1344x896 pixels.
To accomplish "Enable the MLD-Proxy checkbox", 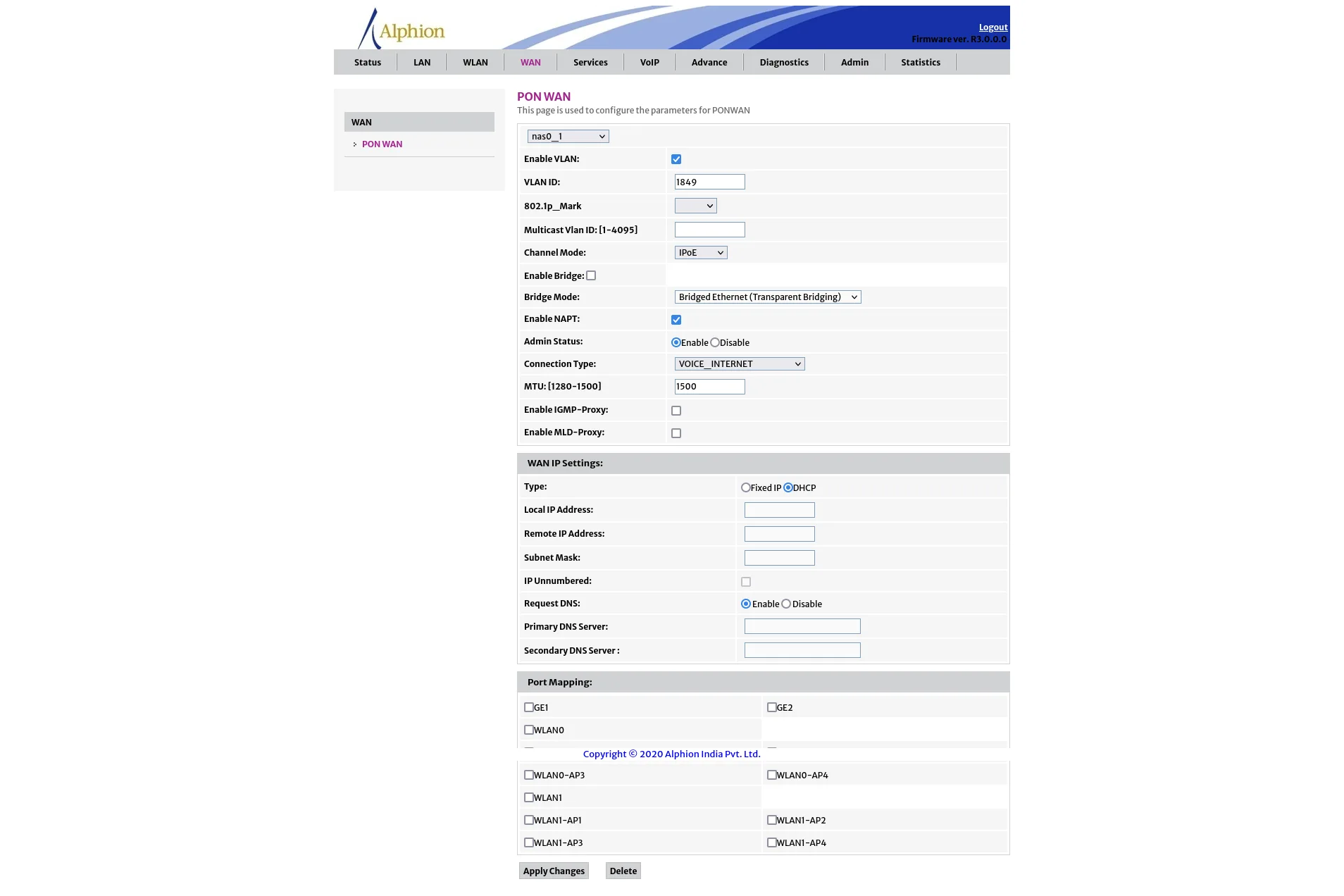I will [x=676, y=433].
